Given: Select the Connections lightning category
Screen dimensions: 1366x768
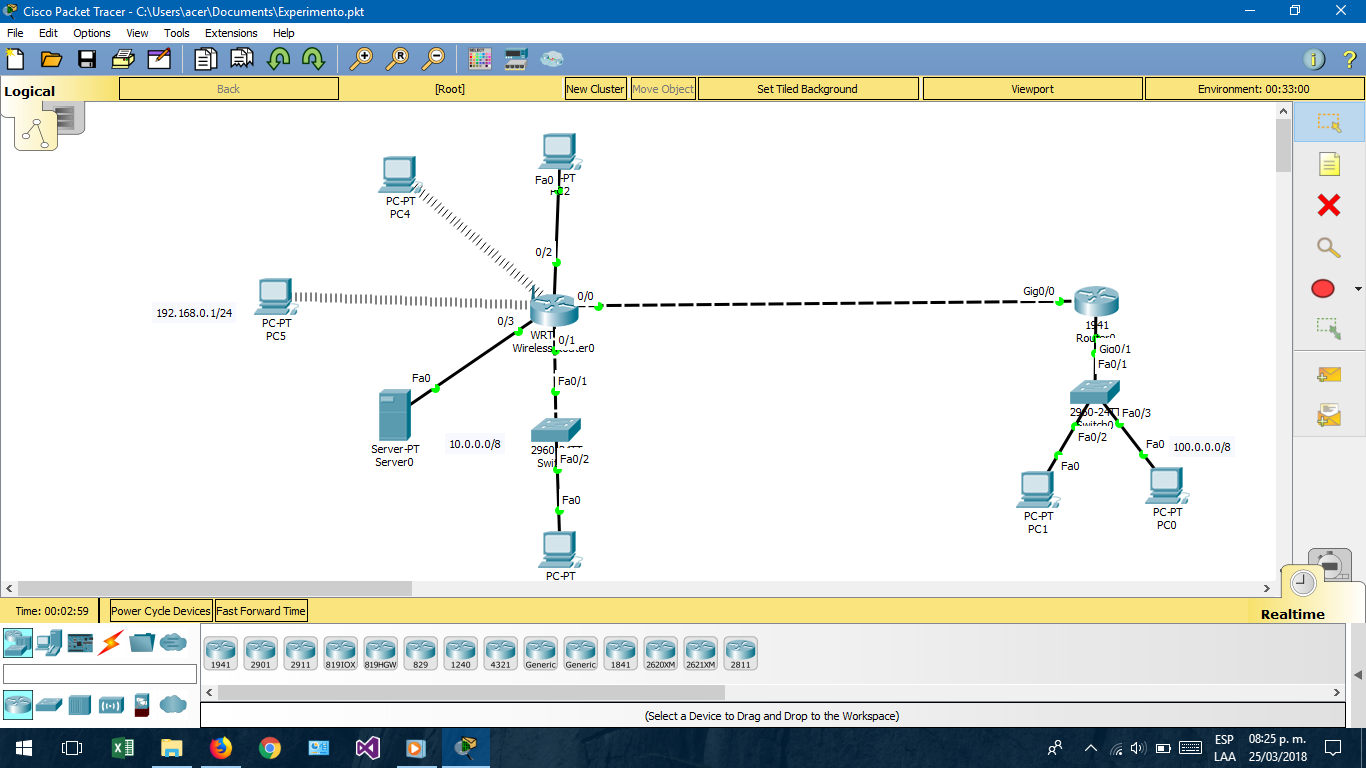Looking at the screenshot, I should (x=111, y=642).
